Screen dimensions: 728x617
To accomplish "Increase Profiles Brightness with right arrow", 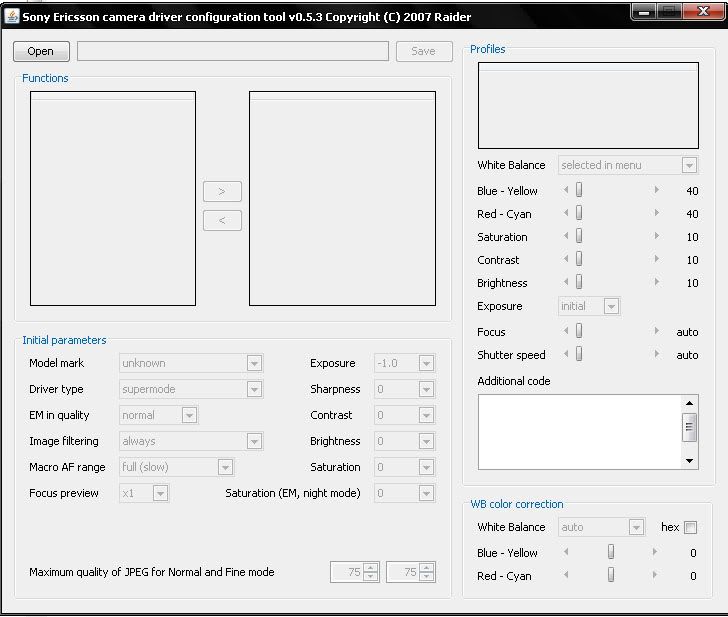I will (656, 282).
